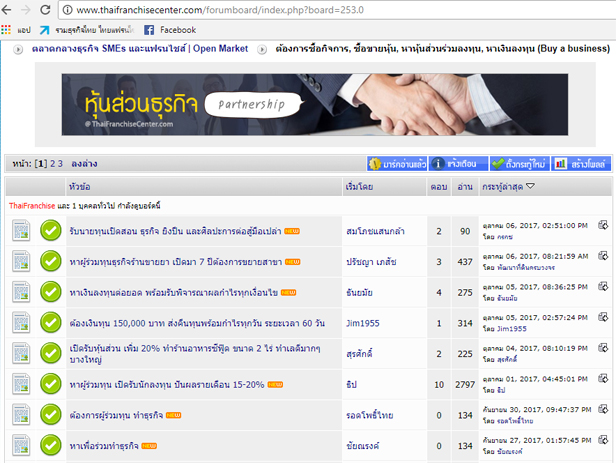Open the Facebook bookmark

170,30
